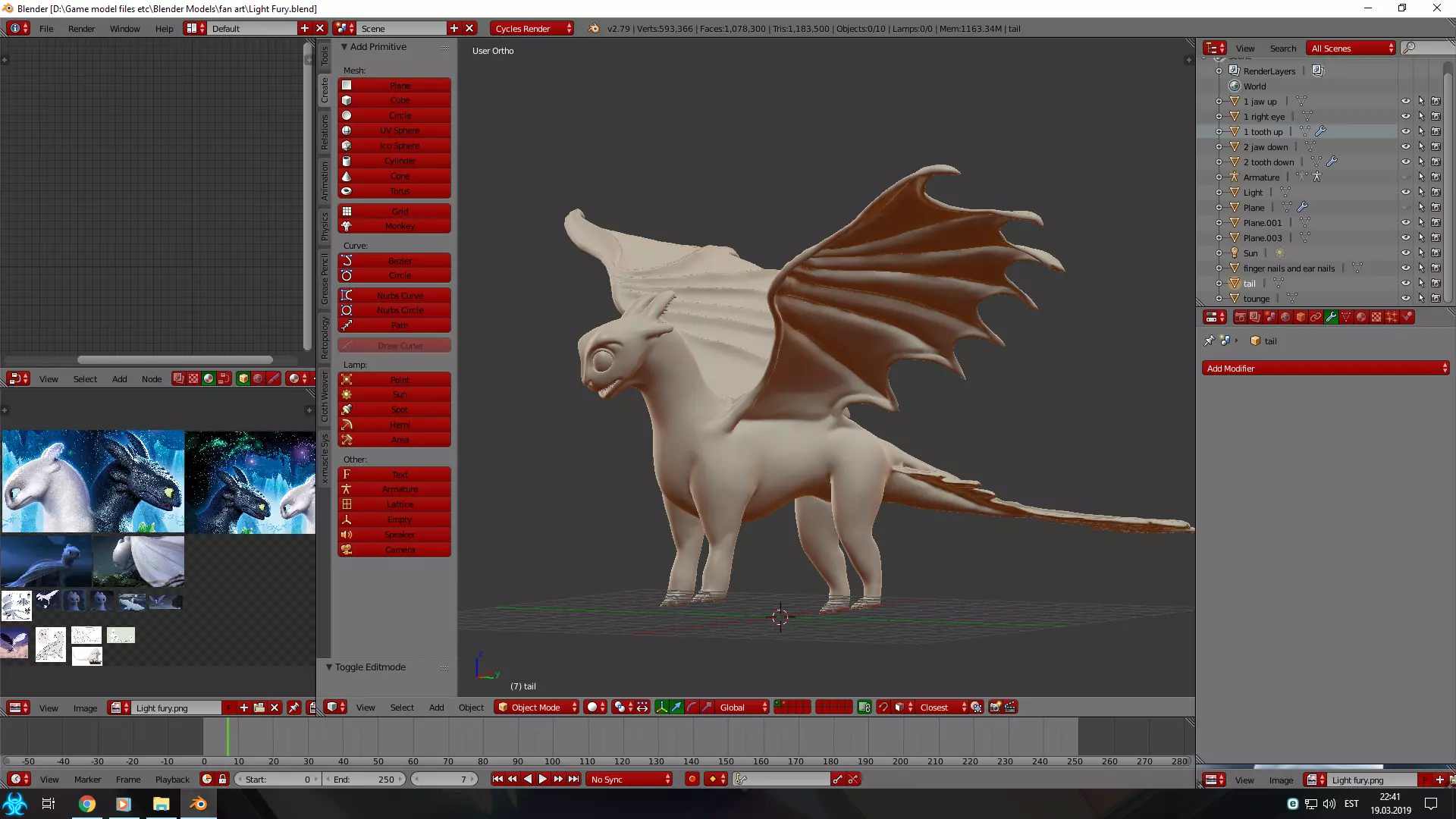Click the translate manipulator arrow icon
Viewport: 1456px width, 819px height.
(x=676, y=707)
